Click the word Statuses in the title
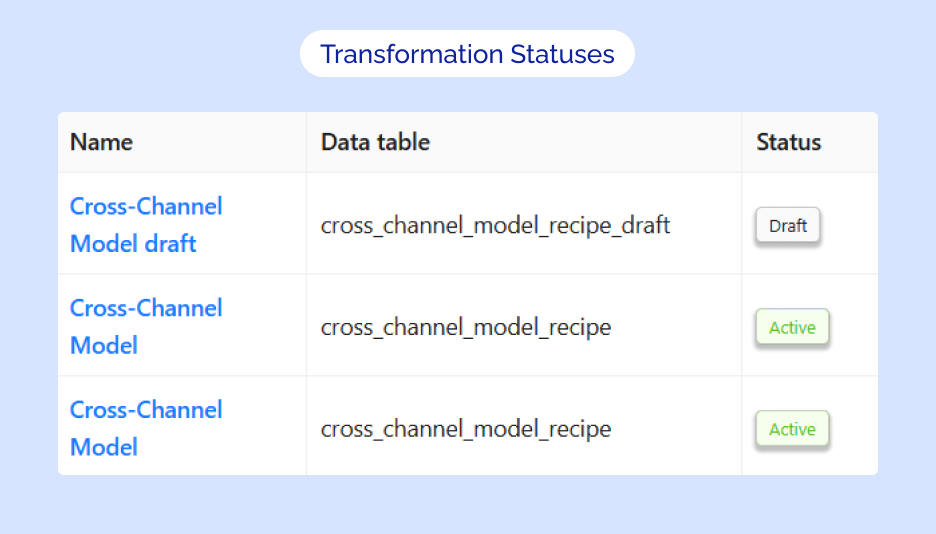936x534 pixels. (563, 54)
